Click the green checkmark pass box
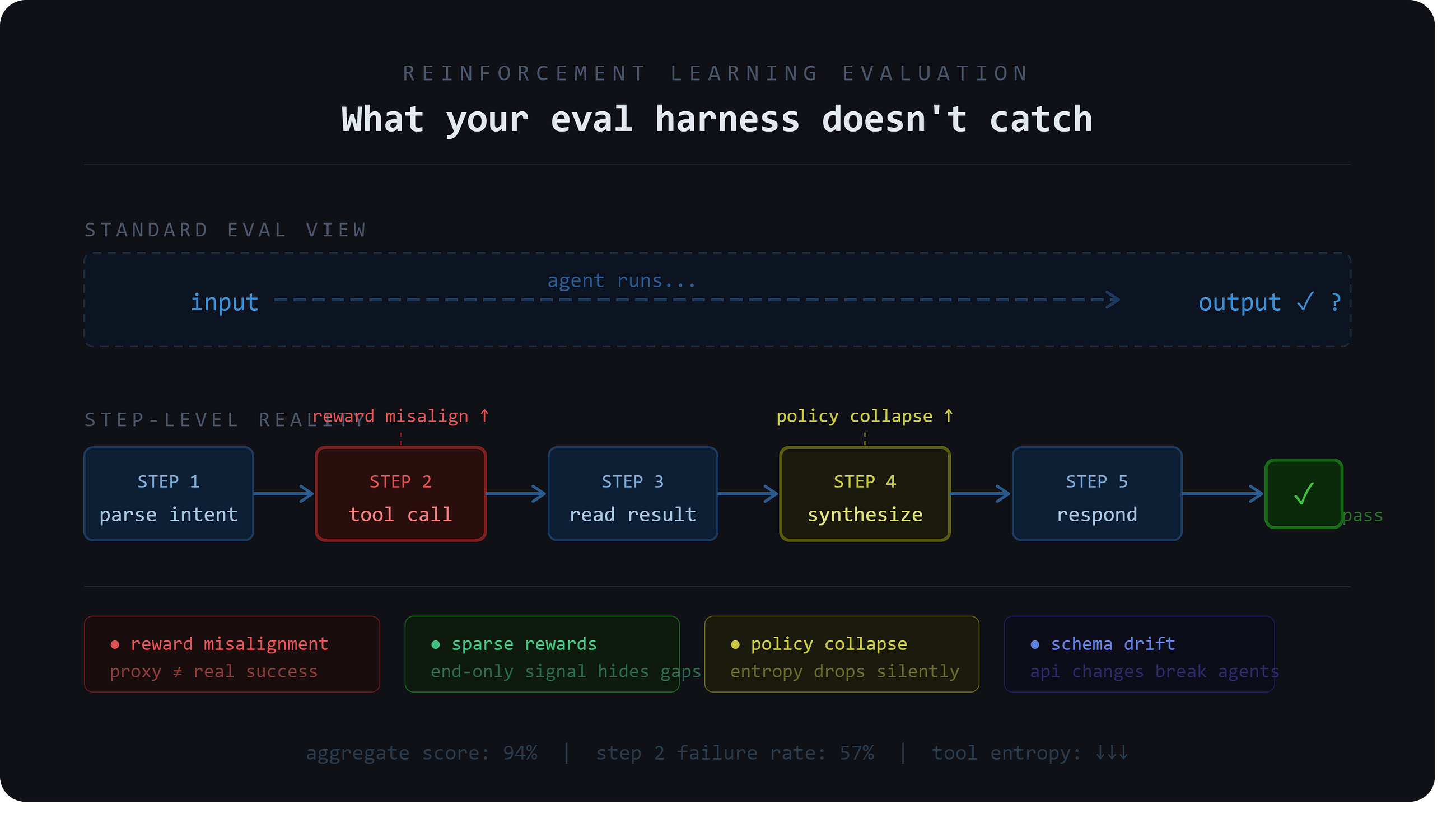Viewport: 1456px width, 823px height. pos(1303,493)
